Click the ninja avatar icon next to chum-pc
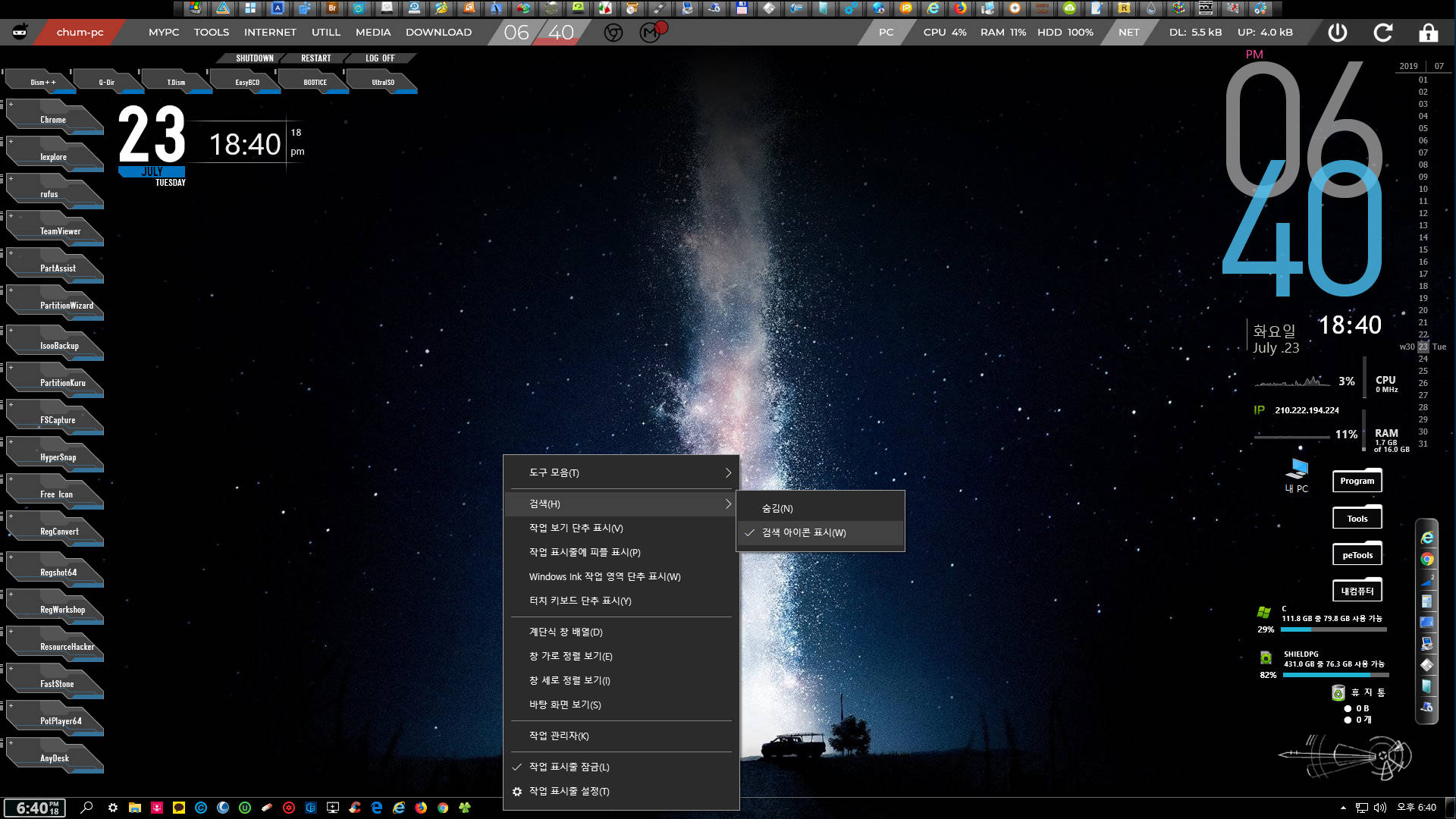This screenshot has height=819, width=1456. click(x=20, y=32)
